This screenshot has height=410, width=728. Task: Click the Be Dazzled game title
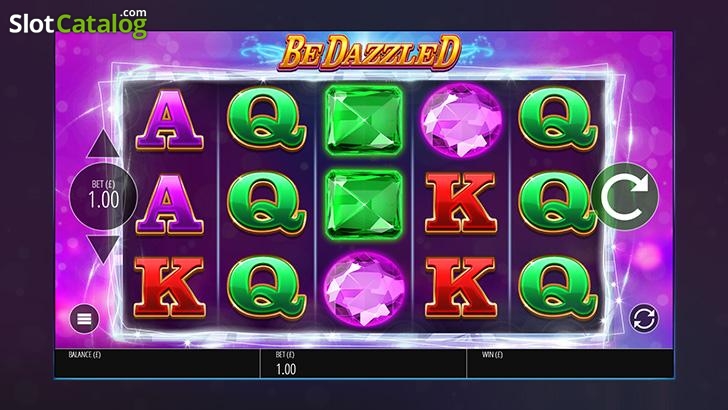370,52
